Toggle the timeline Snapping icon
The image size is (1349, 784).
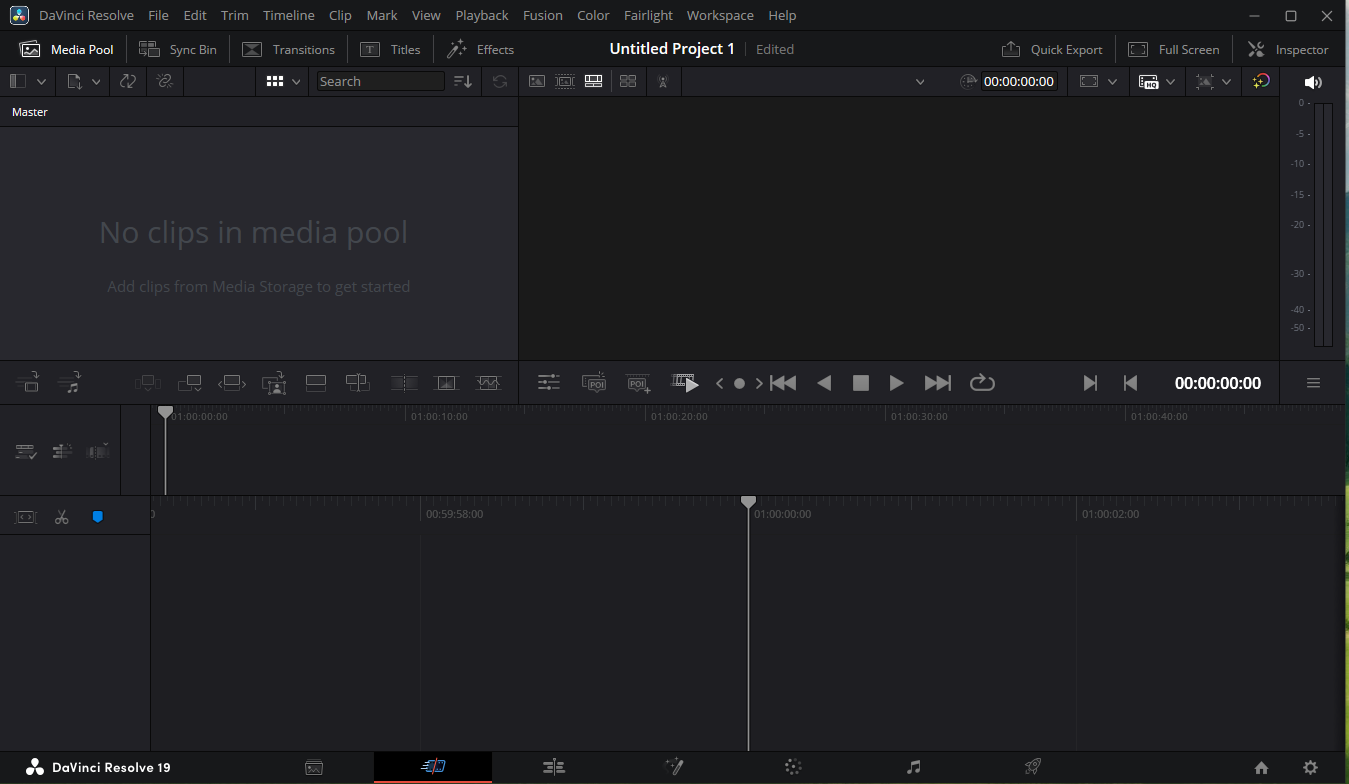[x=26, y=517]
